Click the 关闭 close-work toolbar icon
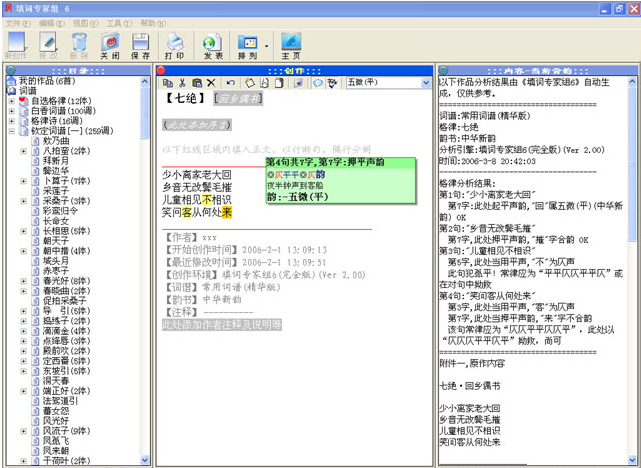Viewport: 641px width, 468px height. pyautogui.click(x=110, y=45)
